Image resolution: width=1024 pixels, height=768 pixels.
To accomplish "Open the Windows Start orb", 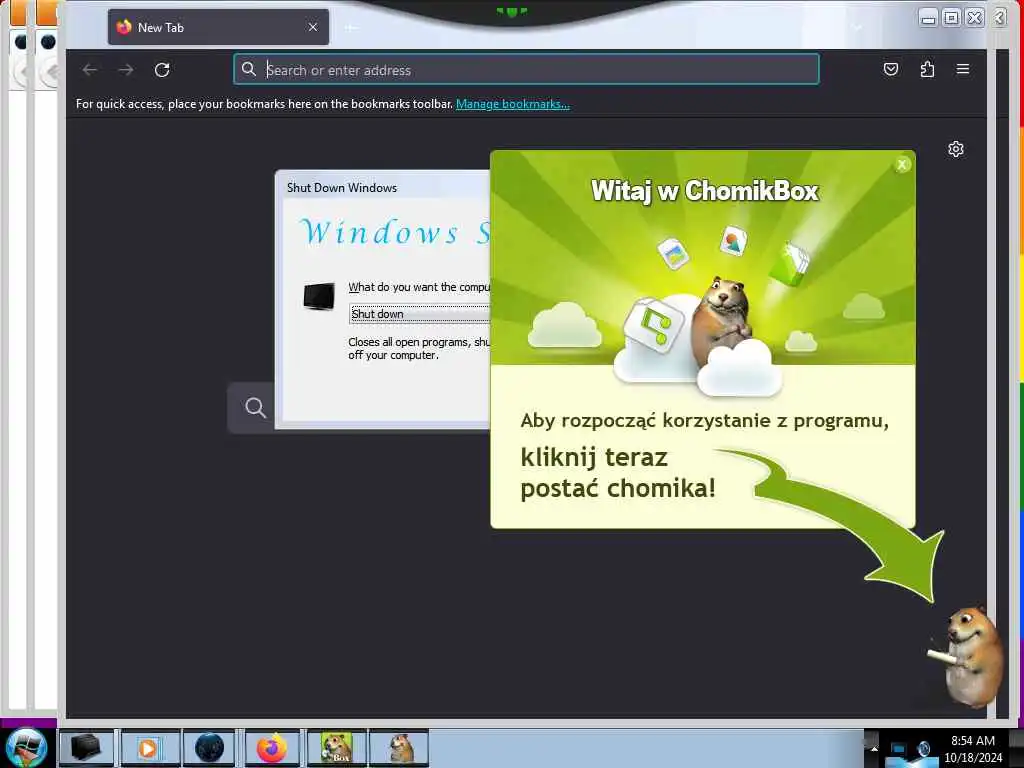I will point(26,747).
